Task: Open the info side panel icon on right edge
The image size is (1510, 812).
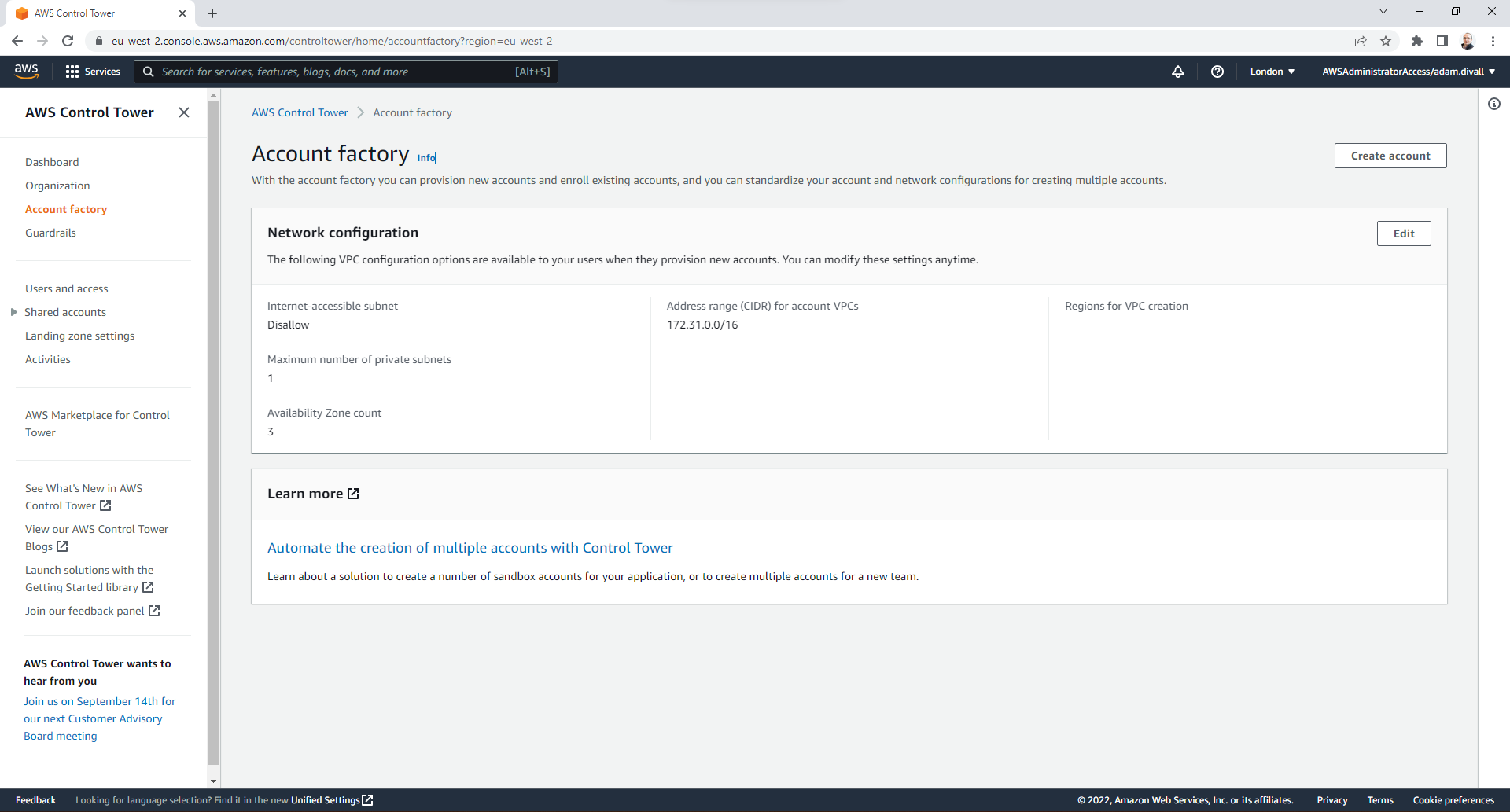Action: (x=1494, y=103)
